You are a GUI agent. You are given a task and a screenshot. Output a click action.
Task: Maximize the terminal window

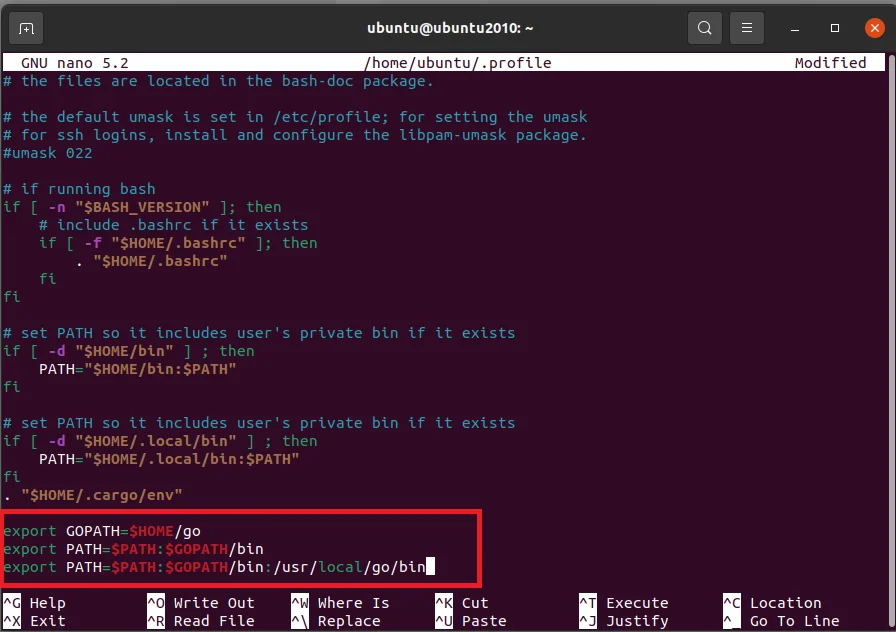(x=835, y=28)
